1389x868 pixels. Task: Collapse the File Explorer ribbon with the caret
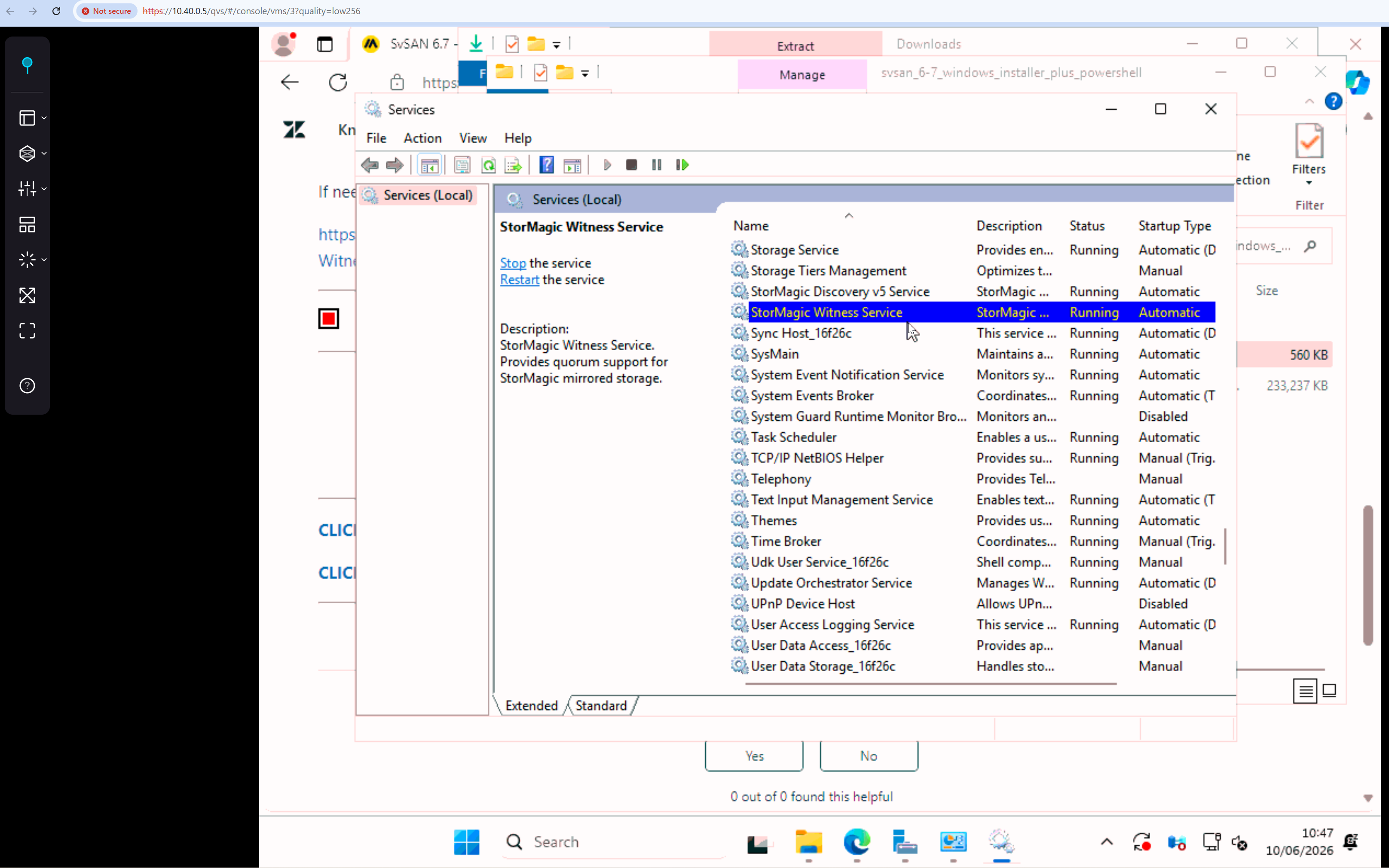pyautogui.click(x=1309, y=101)
